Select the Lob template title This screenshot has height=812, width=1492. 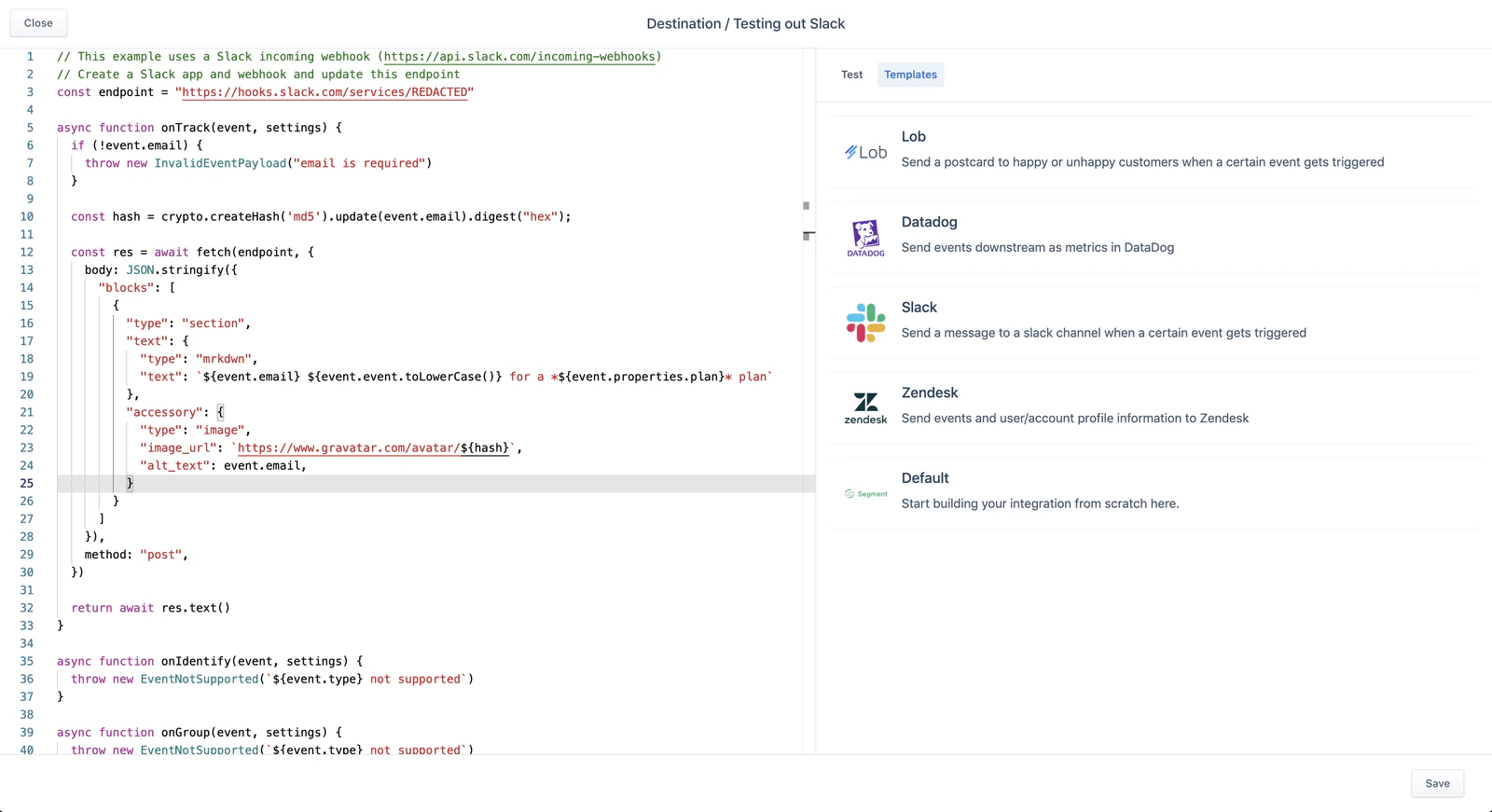(913, 136)
